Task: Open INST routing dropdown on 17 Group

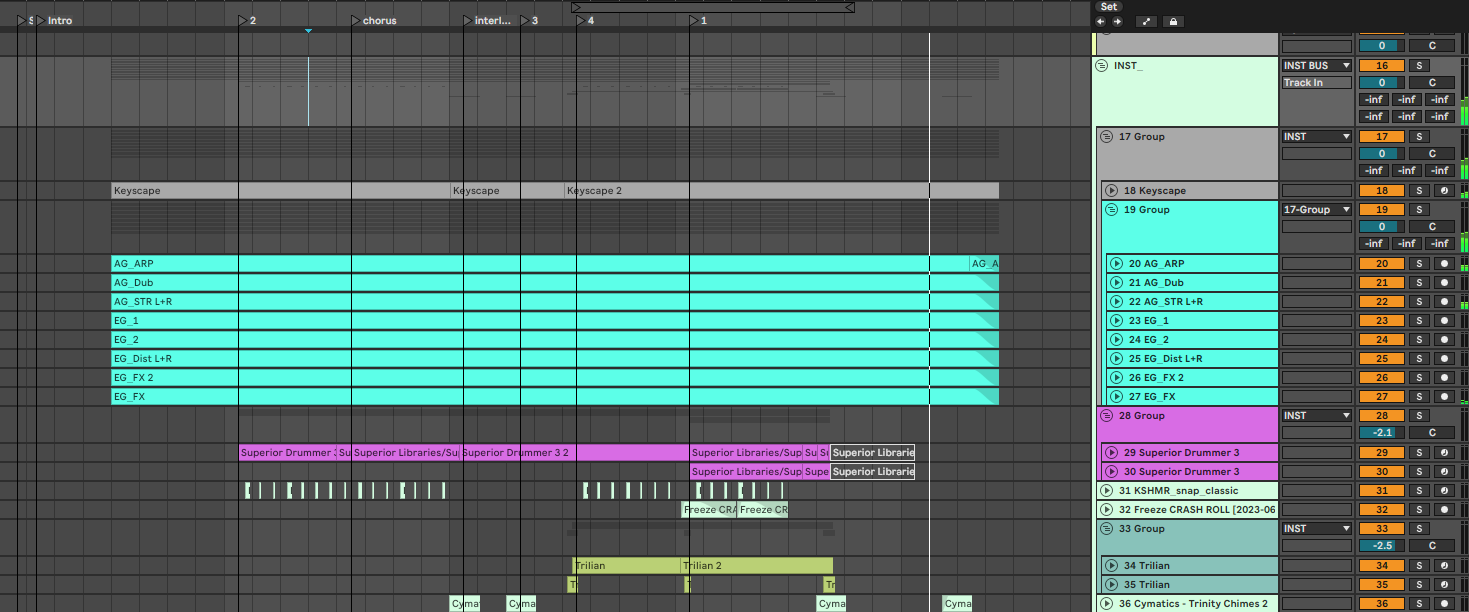Action: [1317, 137]
